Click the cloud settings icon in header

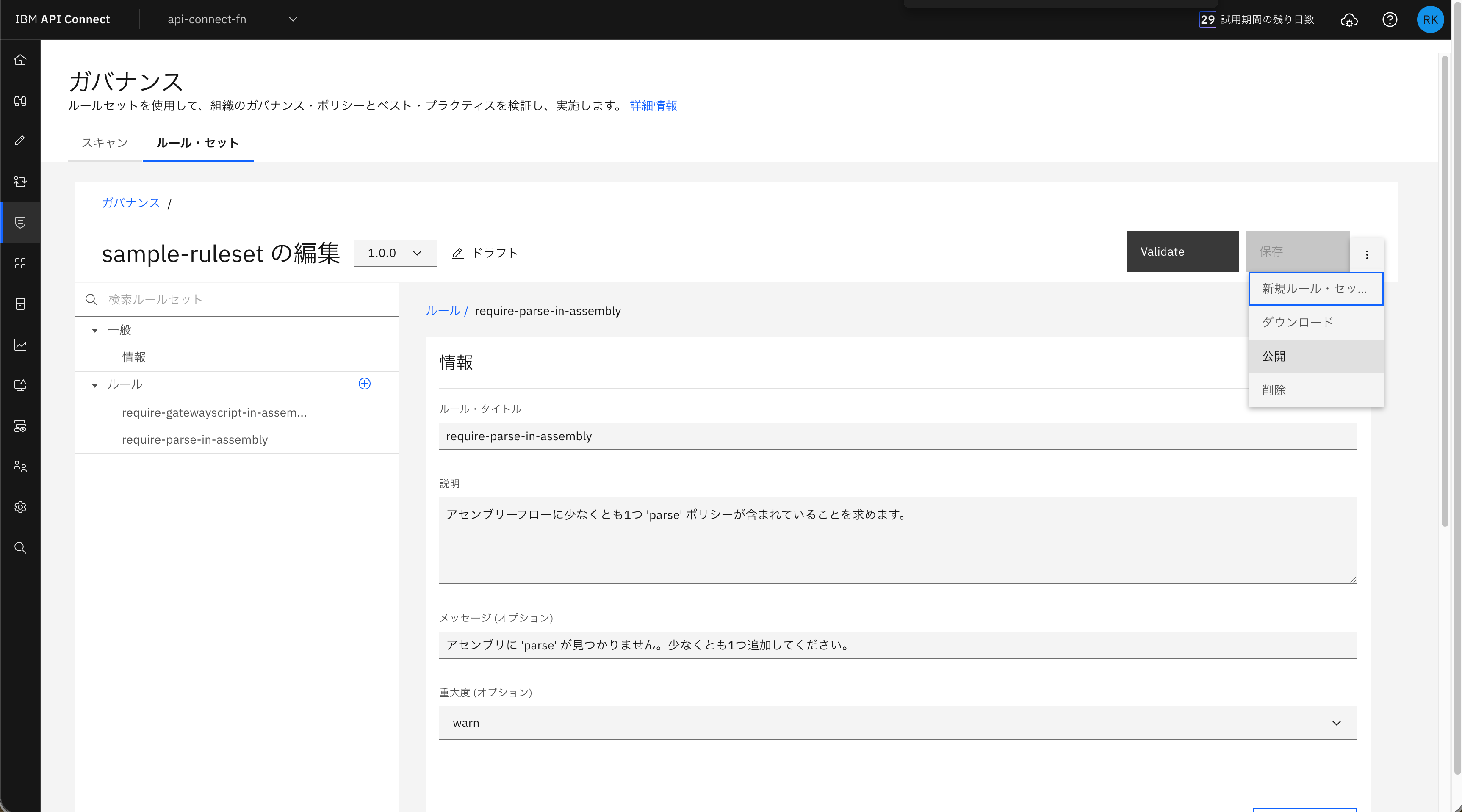click(x=1348, y=20)
